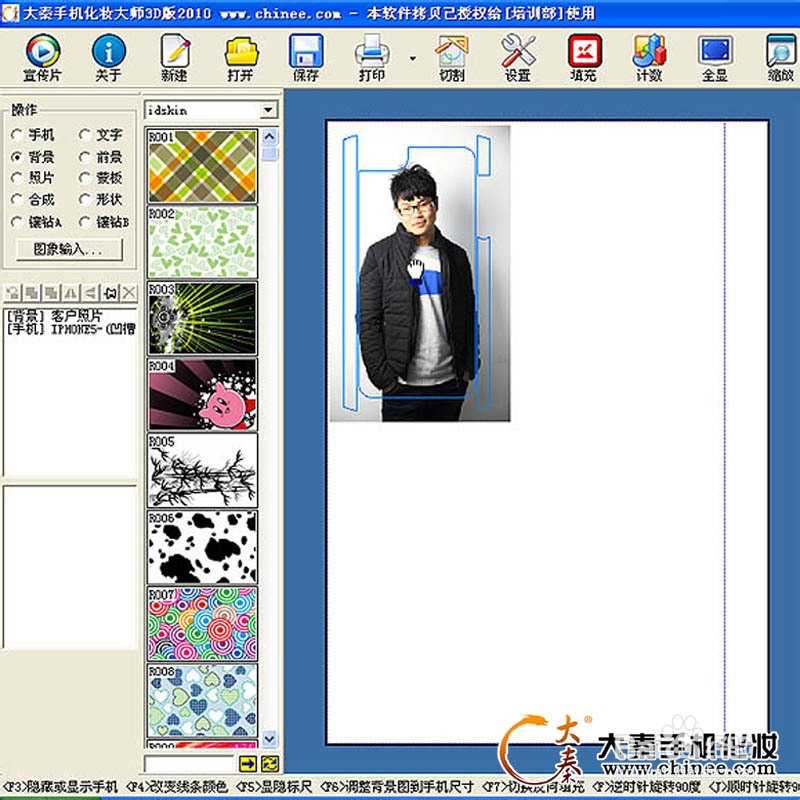Focus the search field below thumbnails
This screenshot has height=800, width=800.
point(189,764)
